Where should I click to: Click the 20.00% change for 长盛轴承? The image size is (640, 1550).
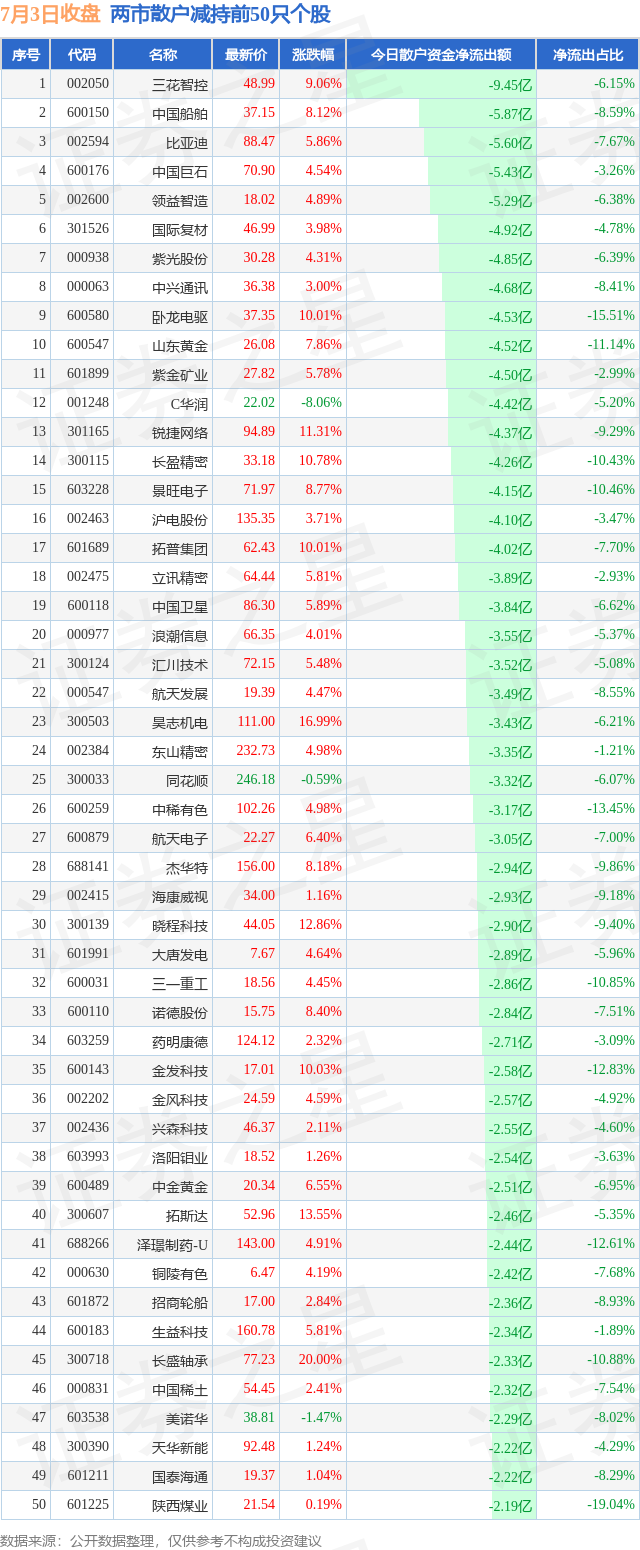321,1360
